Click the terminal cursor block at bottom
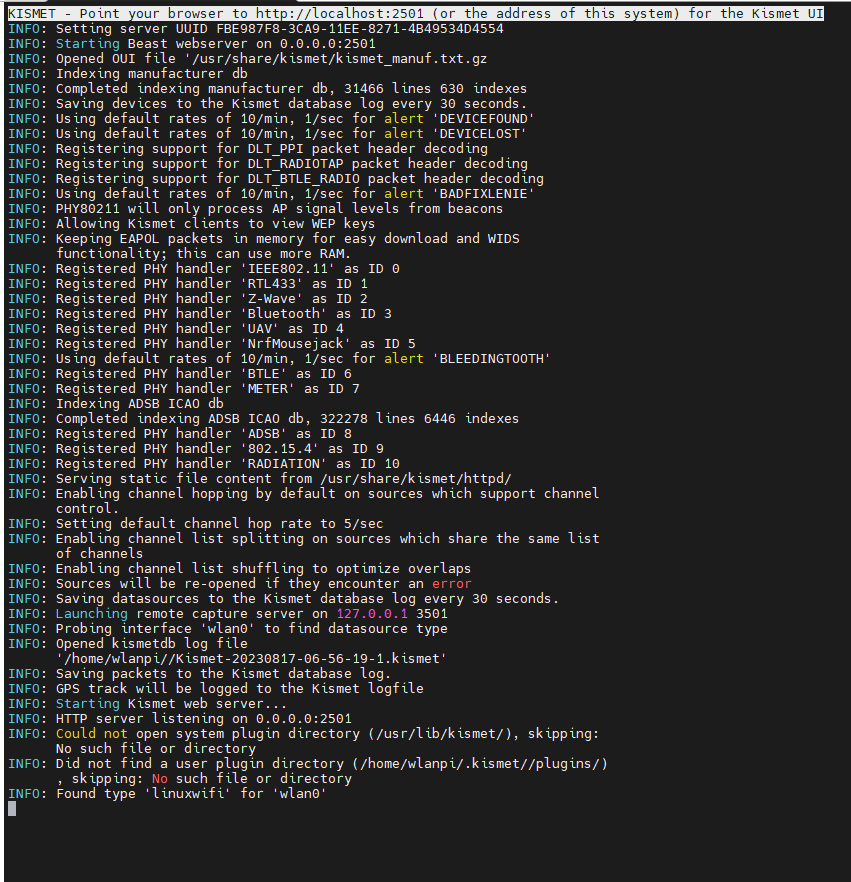The image size is (851, 882). coord(12,809)
